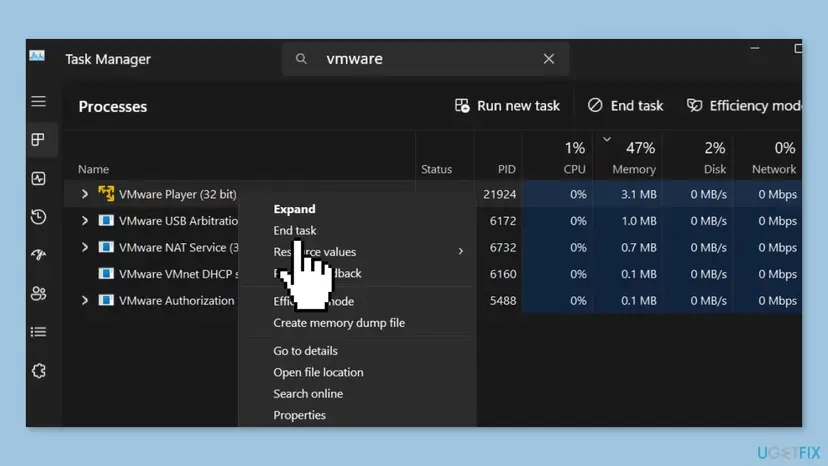Click the VMware NAT Service icon

click(x=106, y=247)
